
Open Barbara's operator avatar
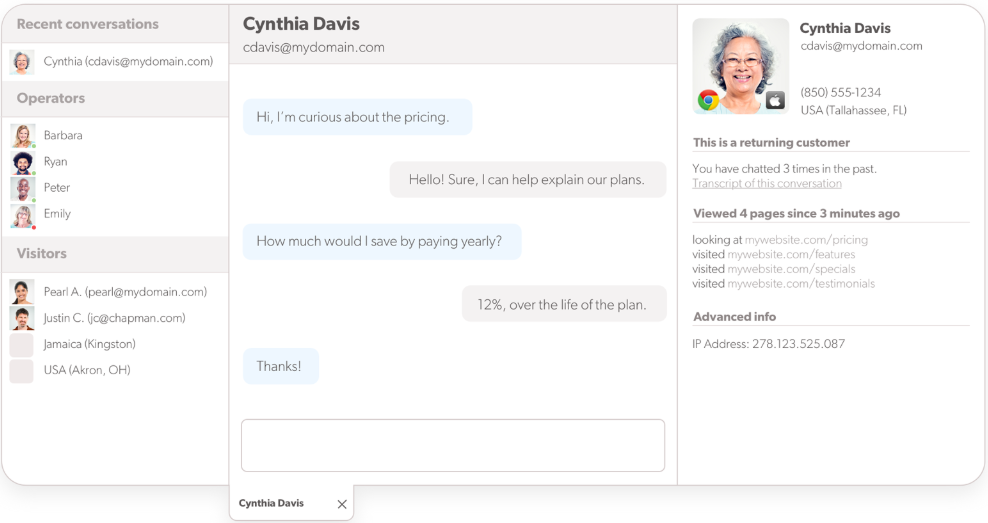click(23, 135)
